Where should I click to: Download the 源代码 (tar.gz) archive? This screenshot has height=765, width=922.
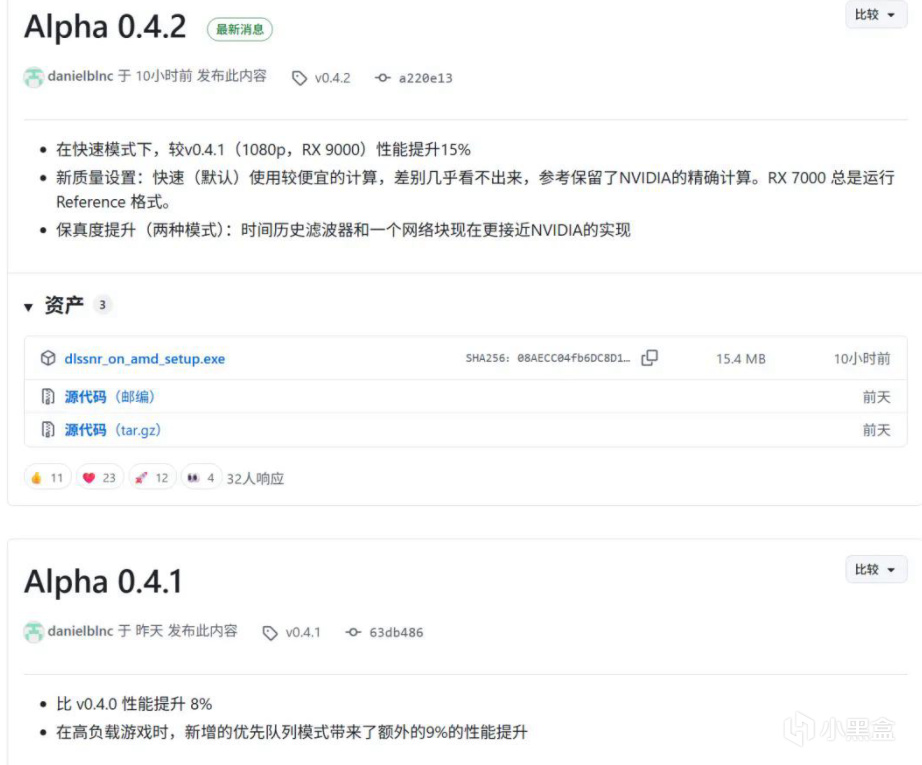(x=113, y=430)
